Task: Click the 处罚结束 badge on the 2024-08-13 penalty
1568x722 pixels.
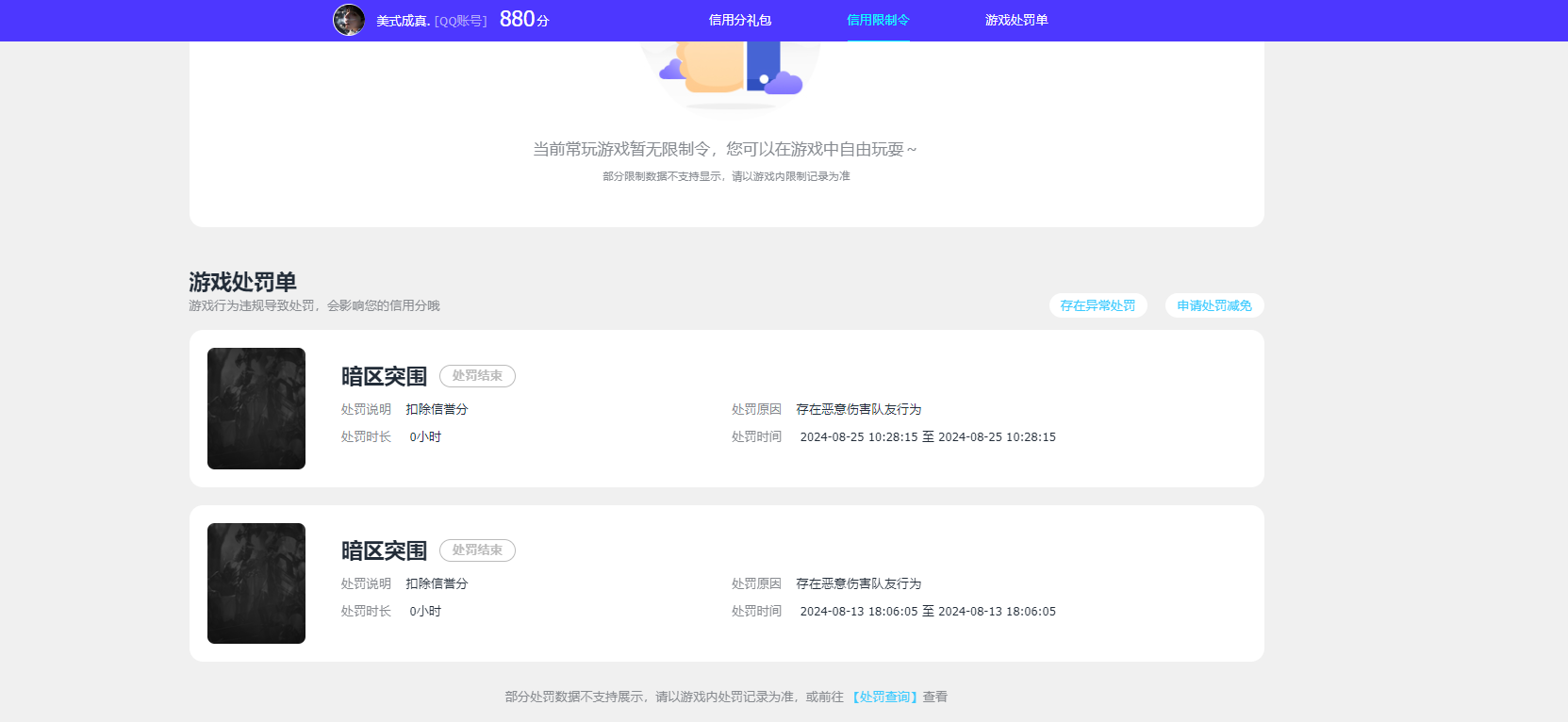Action: coord(477,550)
